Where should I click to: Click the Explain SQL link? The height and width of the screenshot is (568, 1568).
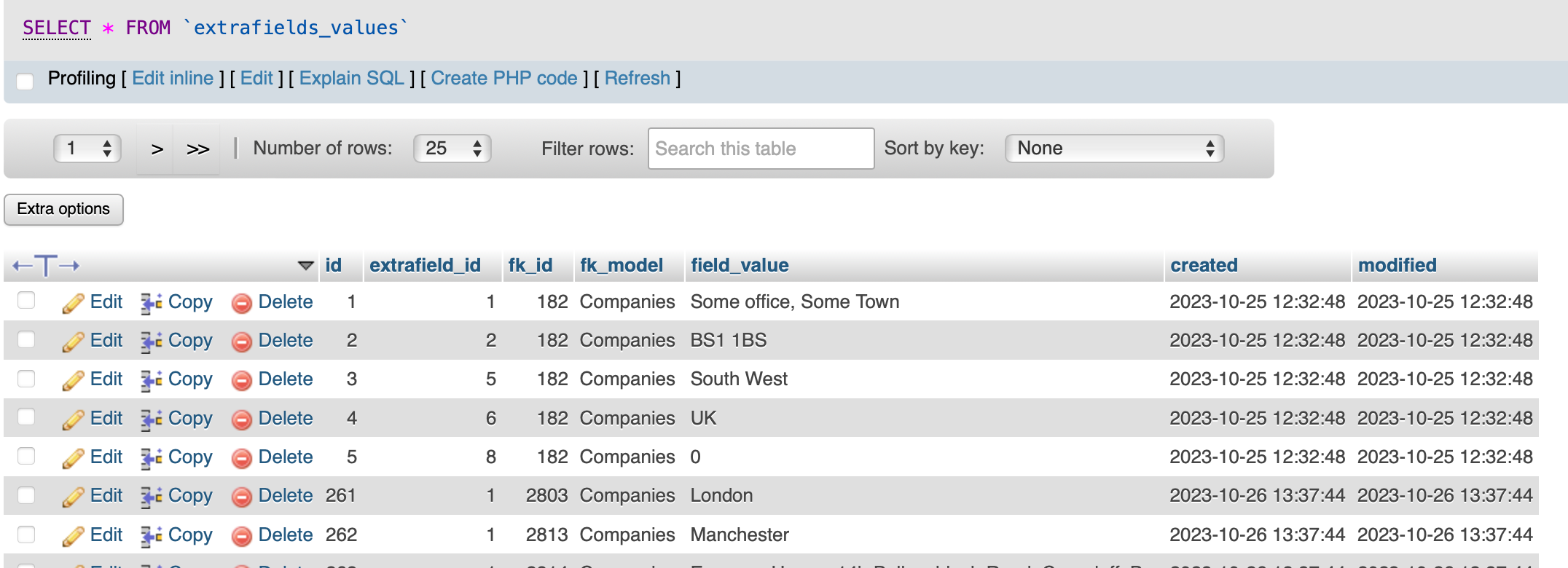point(351,78)
